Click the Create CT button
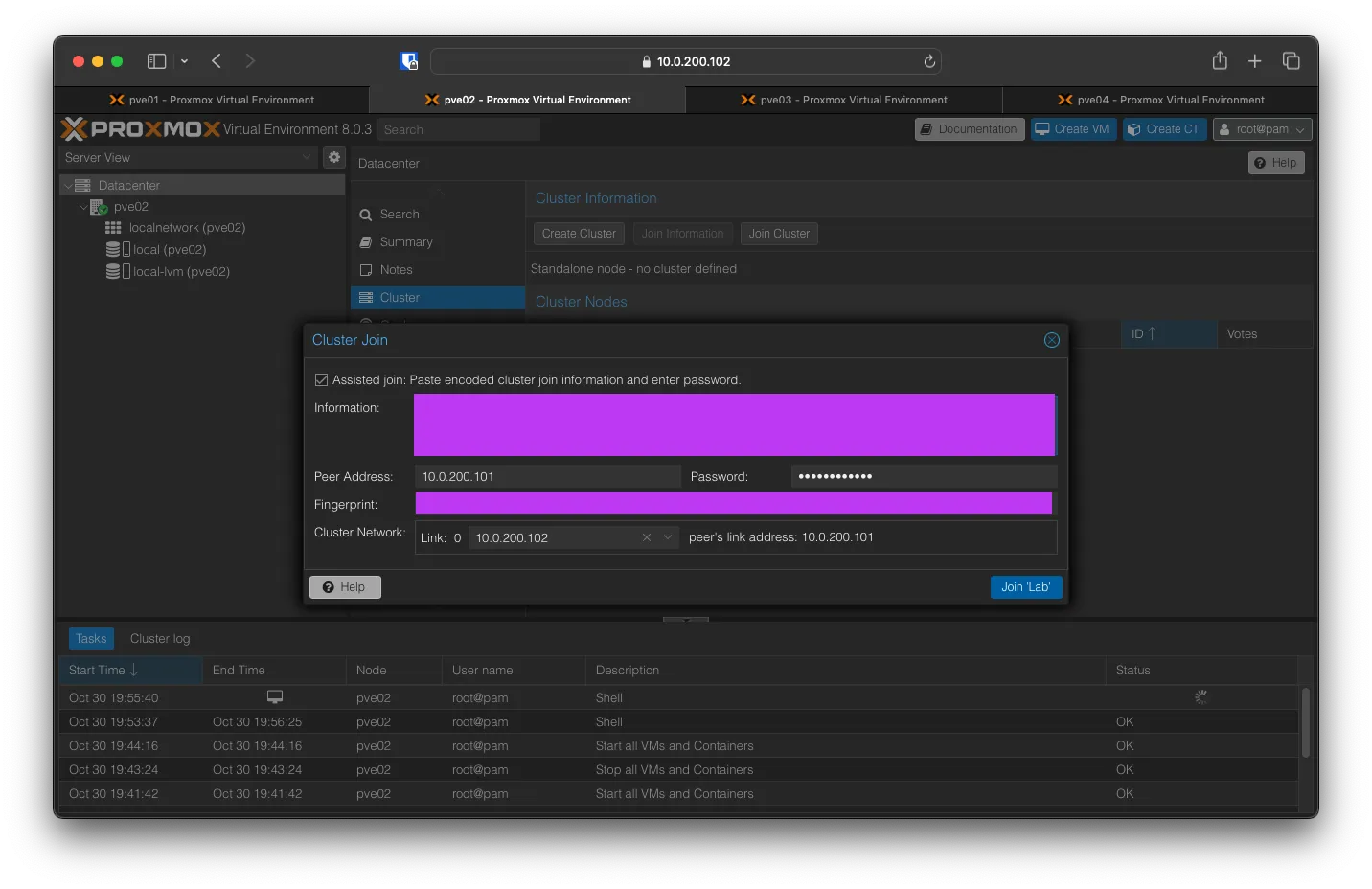The image size is (1372, 889). click(1164, 129)
